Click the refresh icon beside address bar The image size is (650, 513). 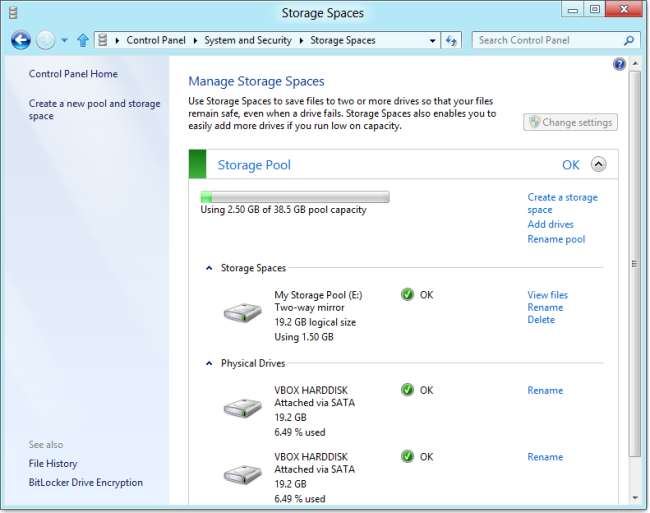pos(452,41)
